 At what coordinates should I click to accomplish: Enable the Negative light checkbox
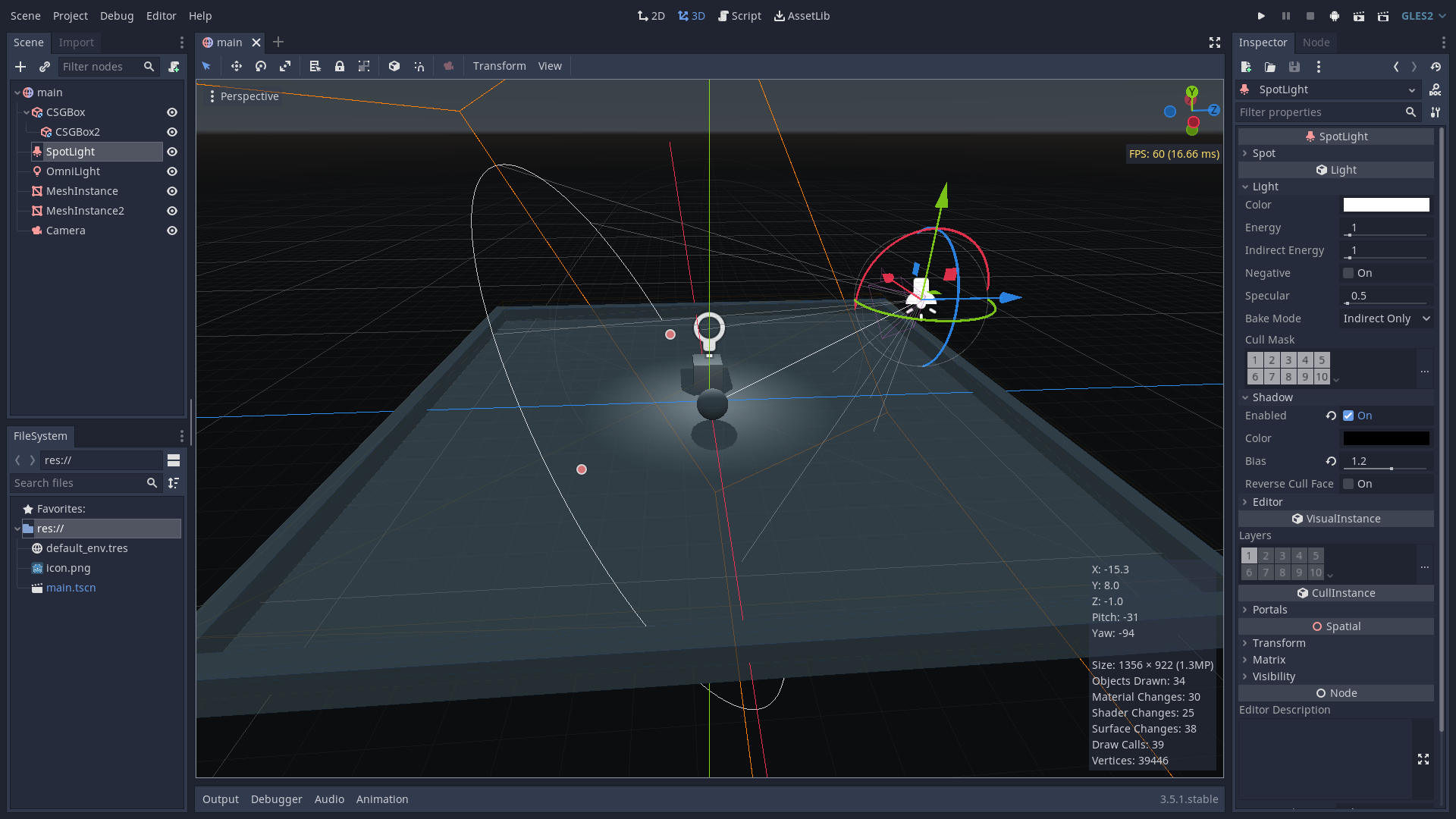1348,273
